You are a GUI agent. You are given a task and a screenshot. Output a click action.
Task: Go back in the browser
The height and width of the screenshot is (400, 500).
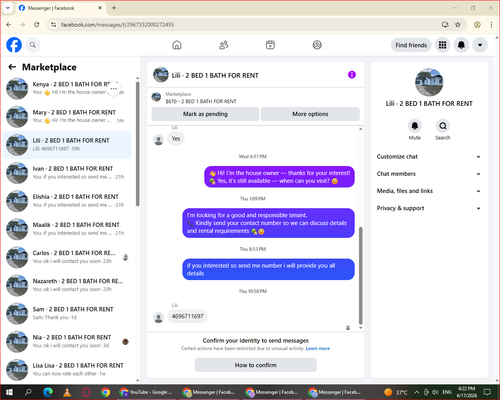click(x=9, y=25)
